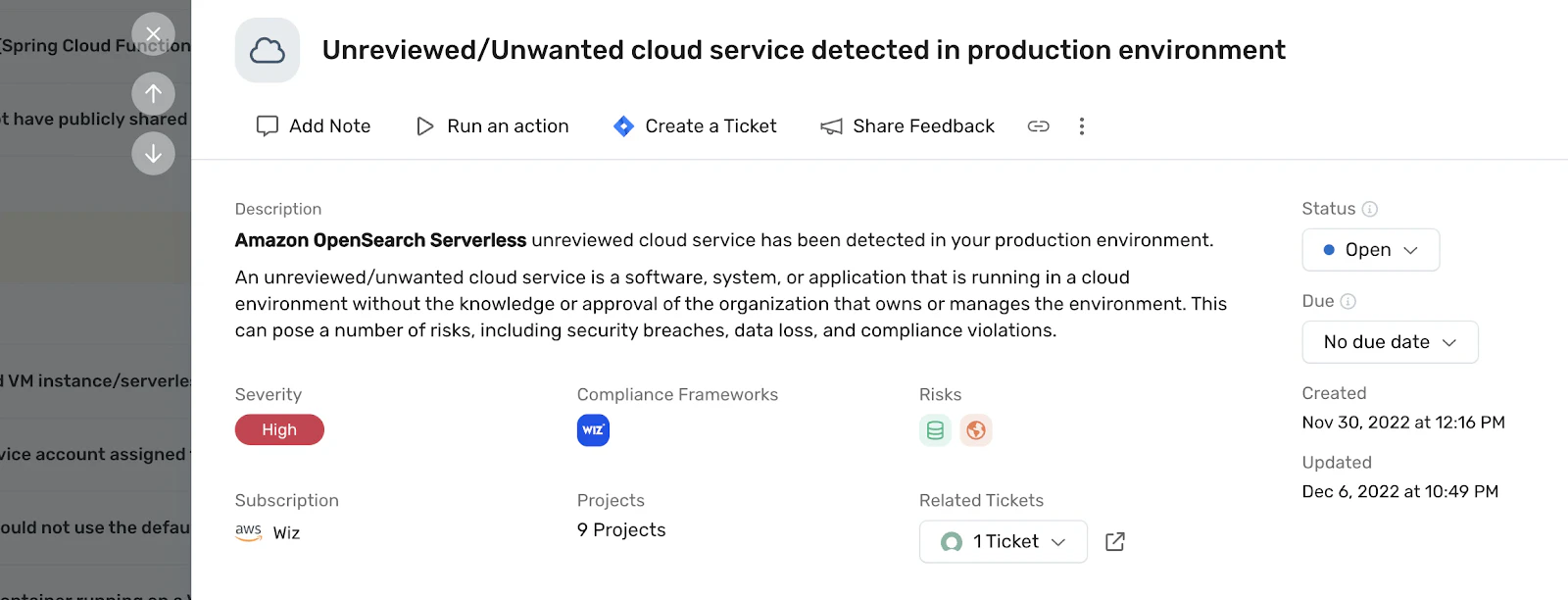Viewport: 1568px width, 600px height.
Task: Click the green database risk icon
Action: coord(935,430)
